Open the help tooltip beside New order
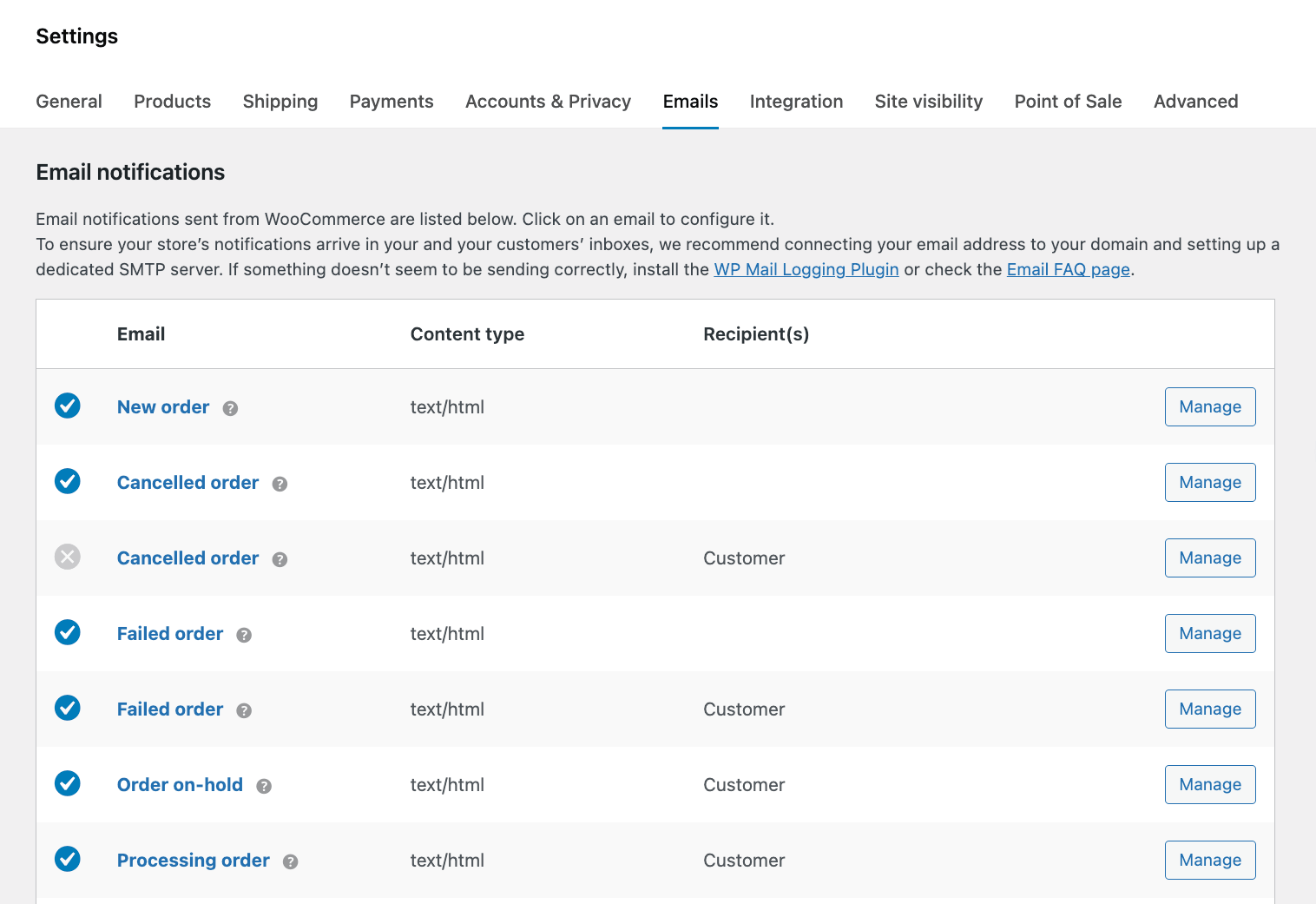1316x904 pixels. click(230, 408)
